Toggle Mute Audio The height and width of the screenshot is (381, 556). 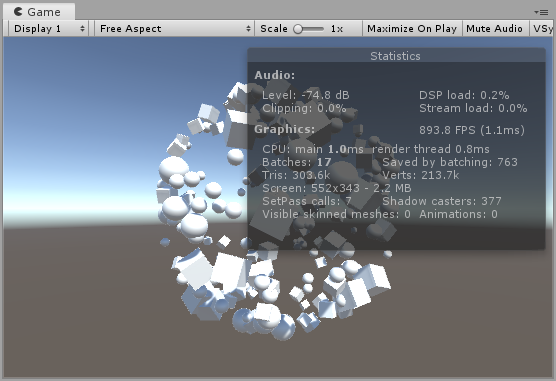click(494, 28)
